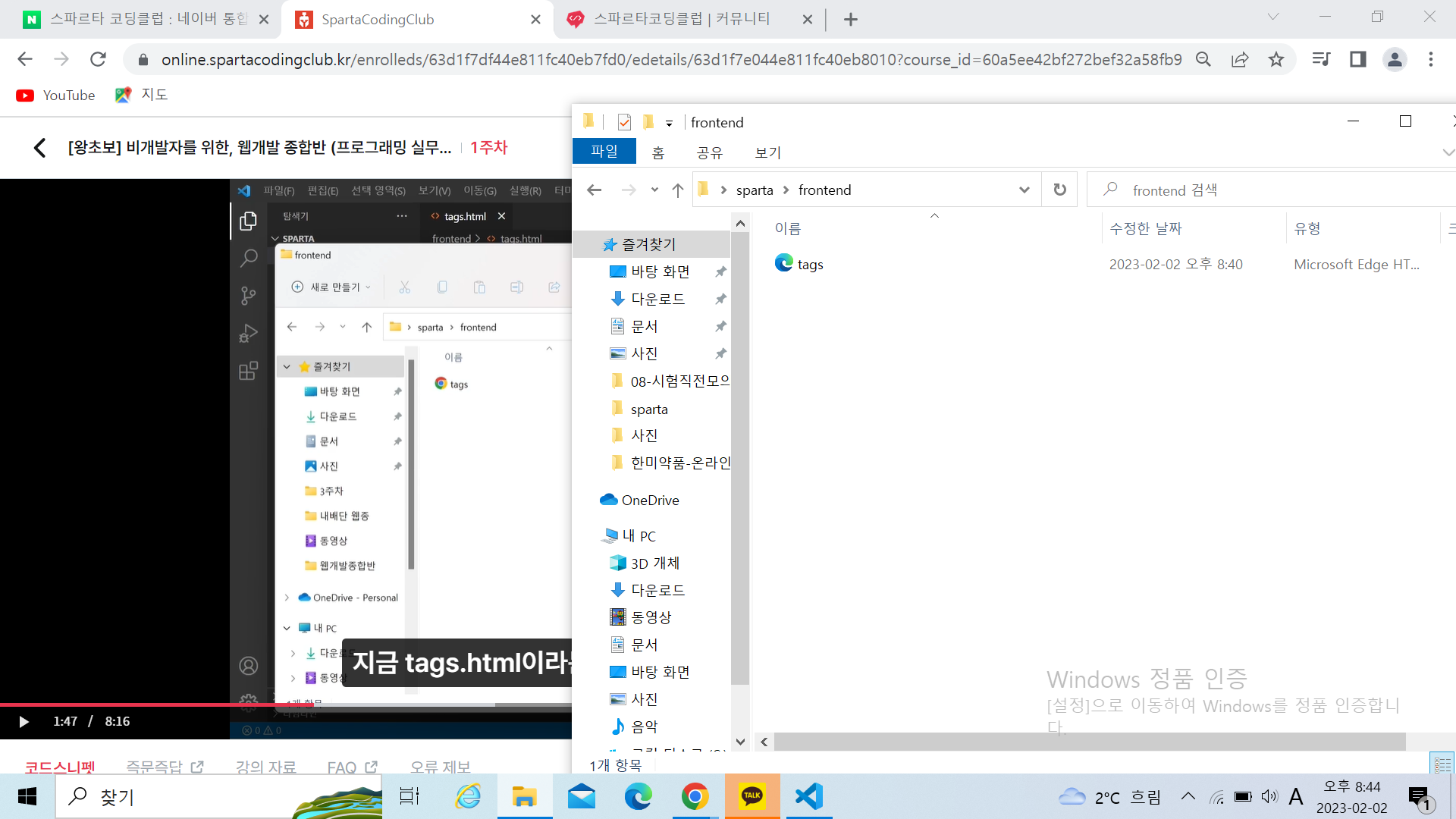The image size is (1456, 819).
Task: Click the properties checkmark icon in title bar
Action: 625,122
